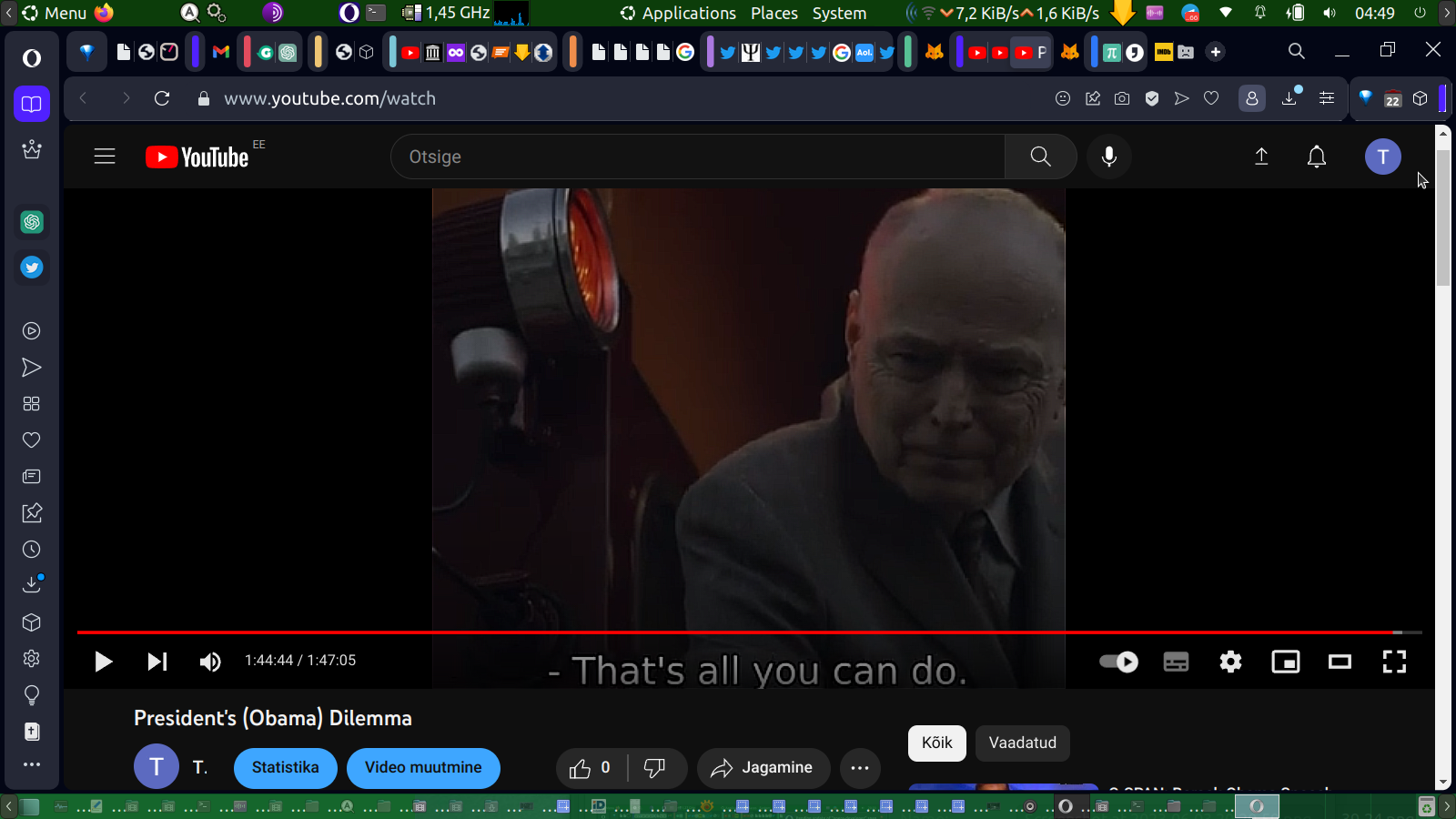
Task: Open YouTube notifications bell
Action: [1316, 157]
